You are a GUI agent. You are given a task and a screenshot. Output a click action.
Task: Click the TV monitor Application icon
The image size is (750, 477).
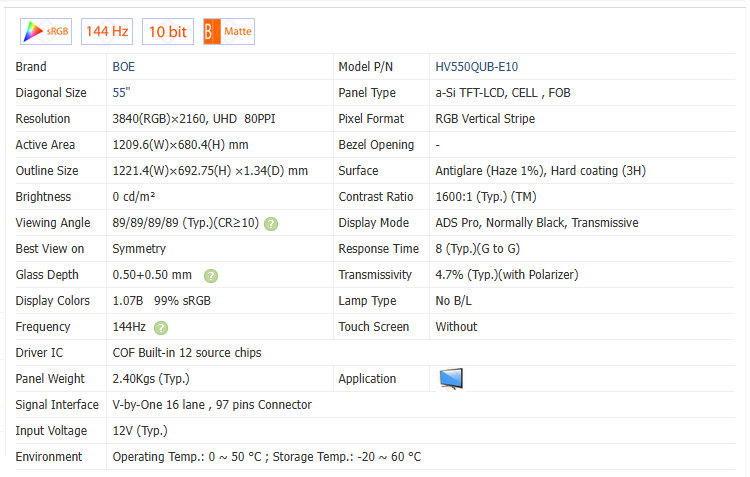pyautogui.click(x=451, y=379)
